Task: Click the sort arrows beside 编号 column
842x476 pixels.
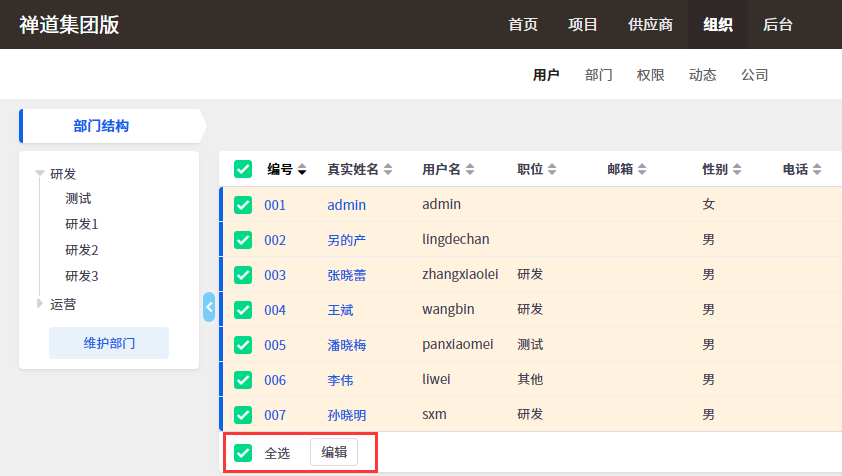Action: click(x=302, y=170)
